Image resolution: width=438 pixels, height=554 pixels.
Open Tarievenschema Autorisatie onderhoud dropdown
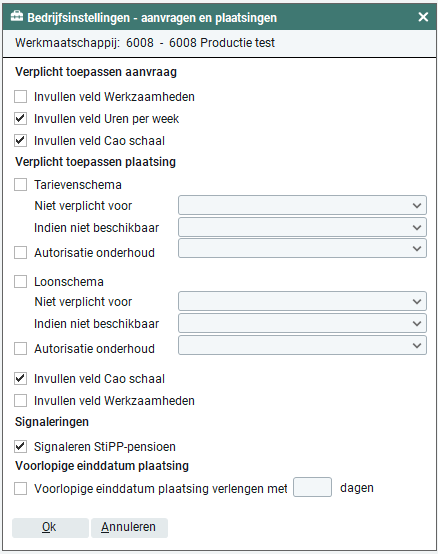302,248
